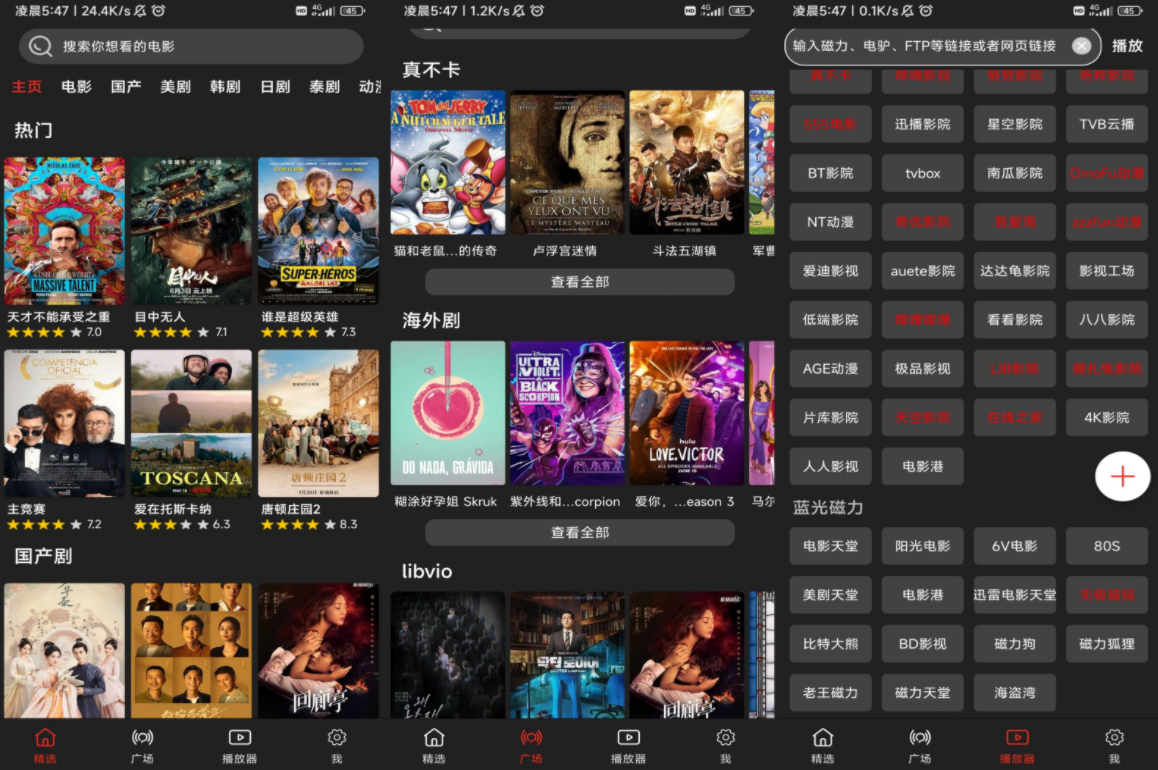This screenshot has width=1158, height=770.
Task: Open 我 via the settings gear icon
Action: coord(336,737)
